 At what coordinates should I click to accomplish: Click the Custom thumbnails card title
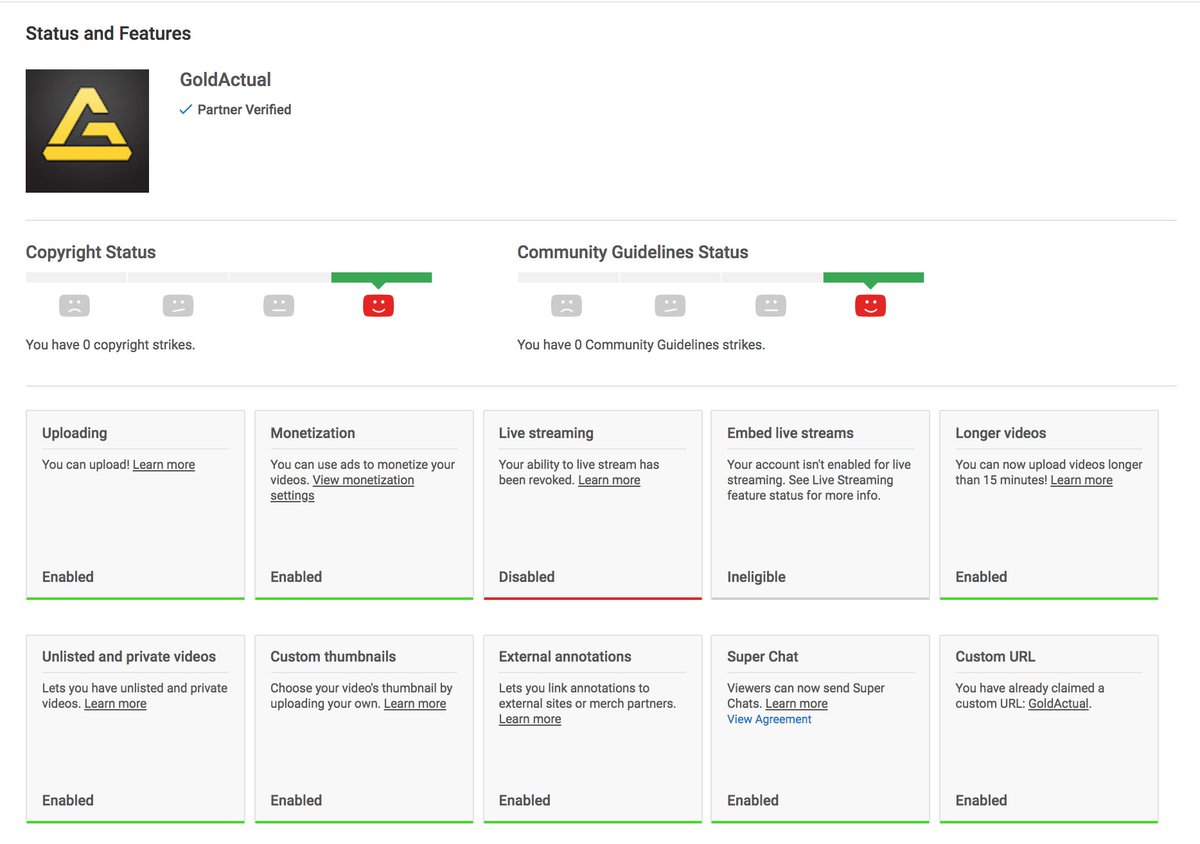pyautogui.click(x=333, y=657)
